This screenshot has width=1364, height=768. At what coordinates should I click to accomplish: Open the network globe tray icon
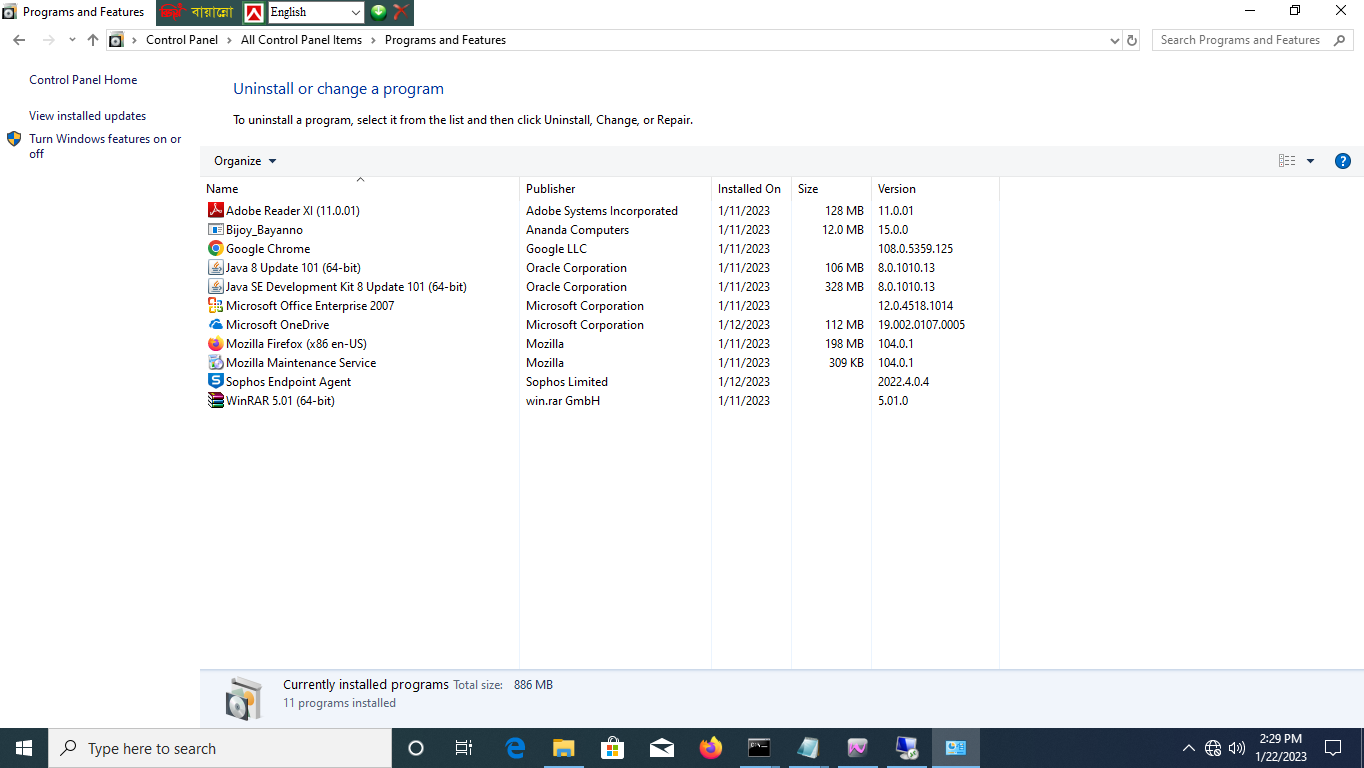[x=1213, y=748]
